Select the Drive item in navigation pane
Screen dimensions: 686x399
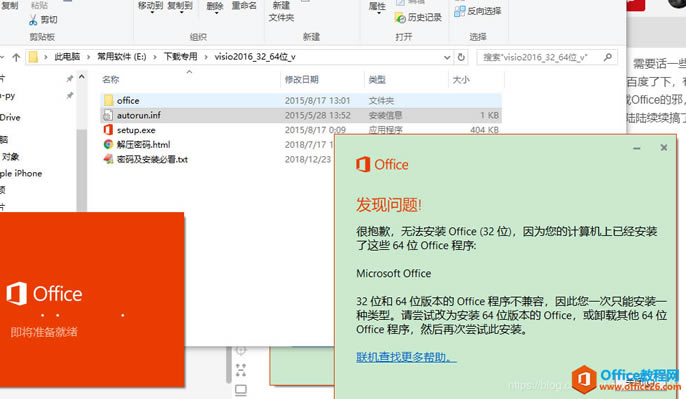point(10,117)
